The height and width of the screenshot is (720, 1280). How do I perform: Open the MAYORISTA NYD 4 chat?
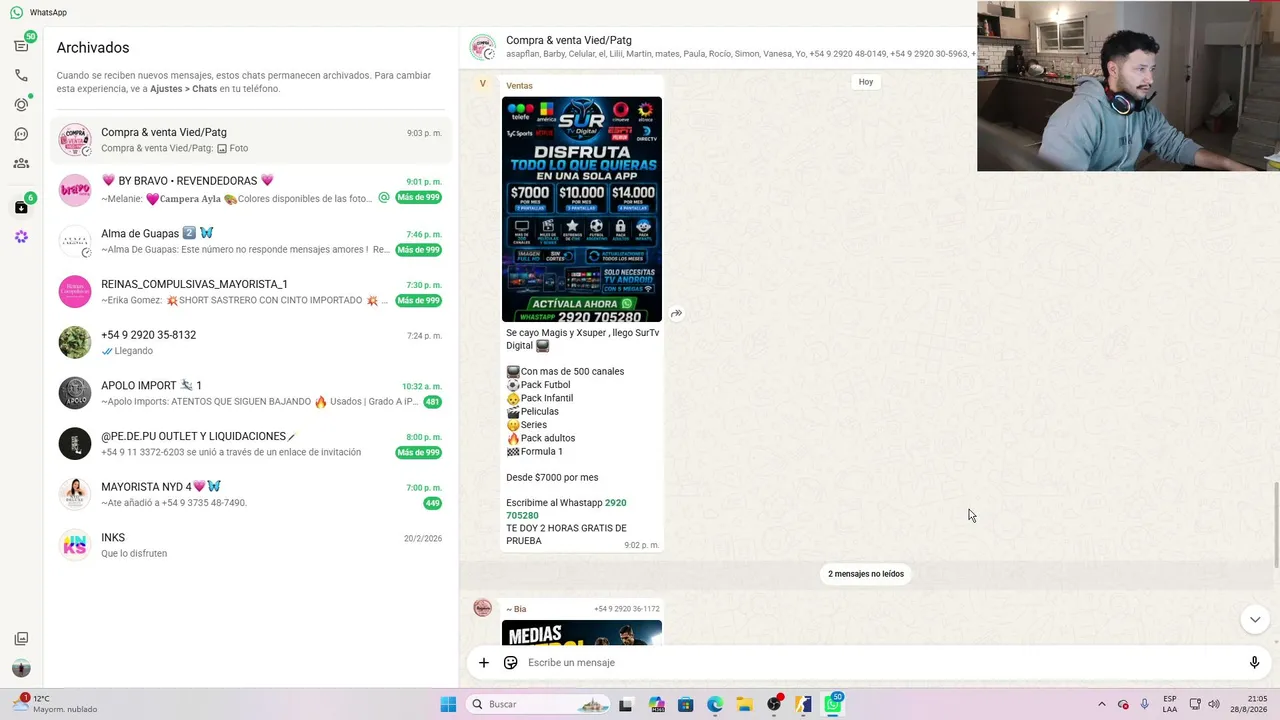pyautogui.click(x=251, y=494)
